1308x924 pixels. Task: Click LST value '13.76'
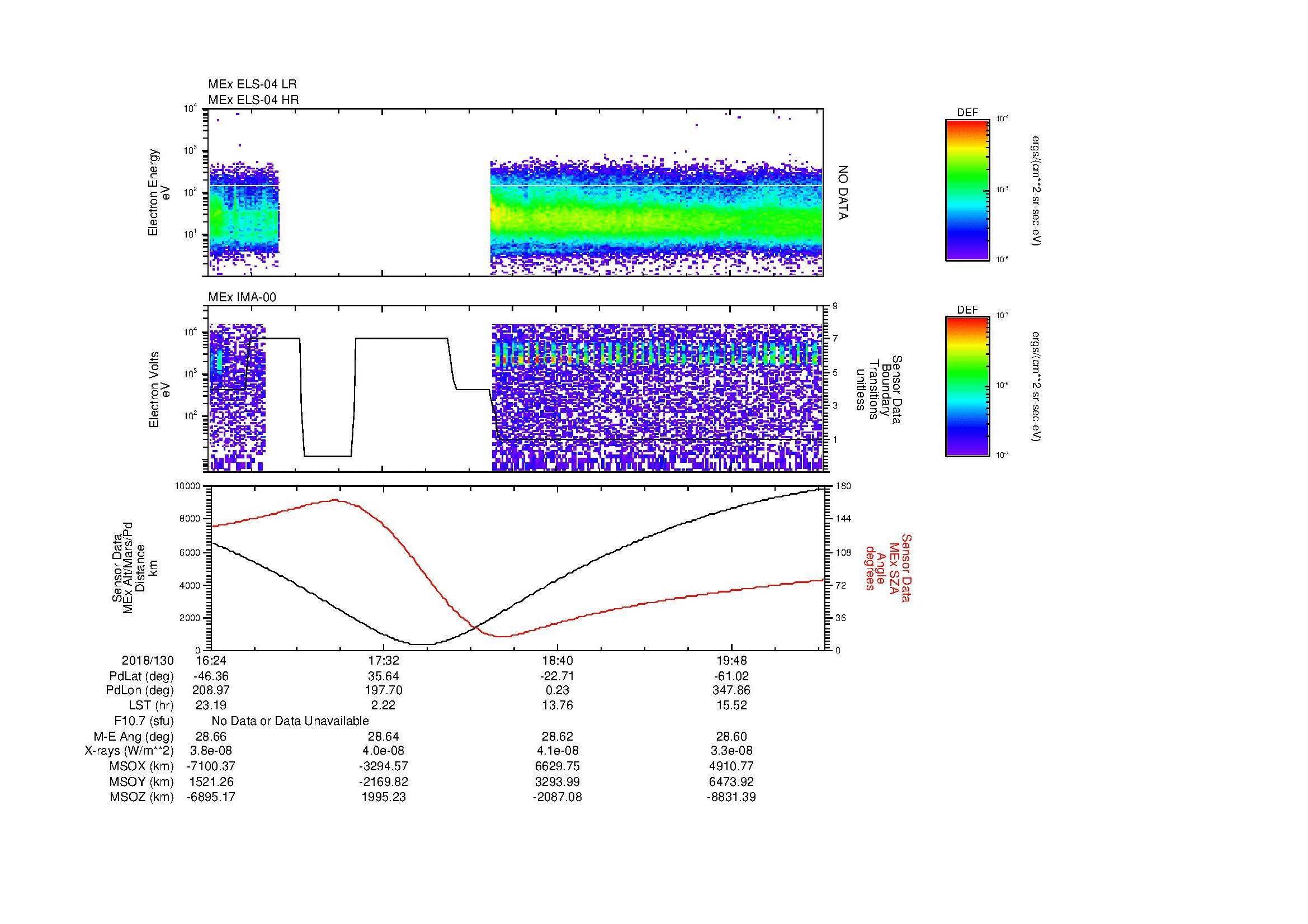point(558,705)
